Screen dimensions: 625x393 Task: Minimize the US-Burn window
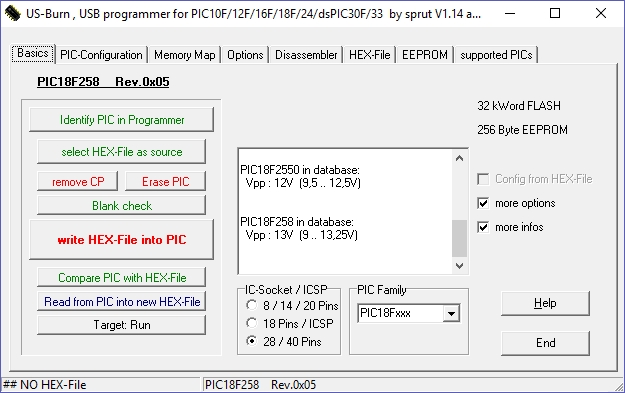tap(510, 14)
